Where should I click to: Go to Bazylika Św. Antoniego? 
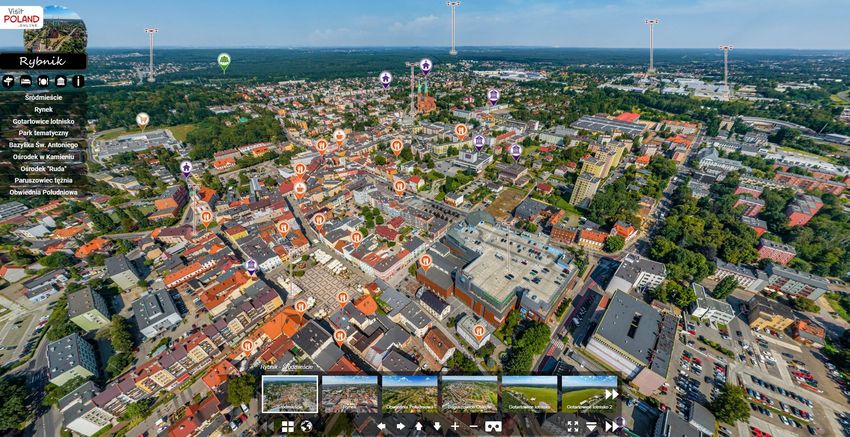43,145
